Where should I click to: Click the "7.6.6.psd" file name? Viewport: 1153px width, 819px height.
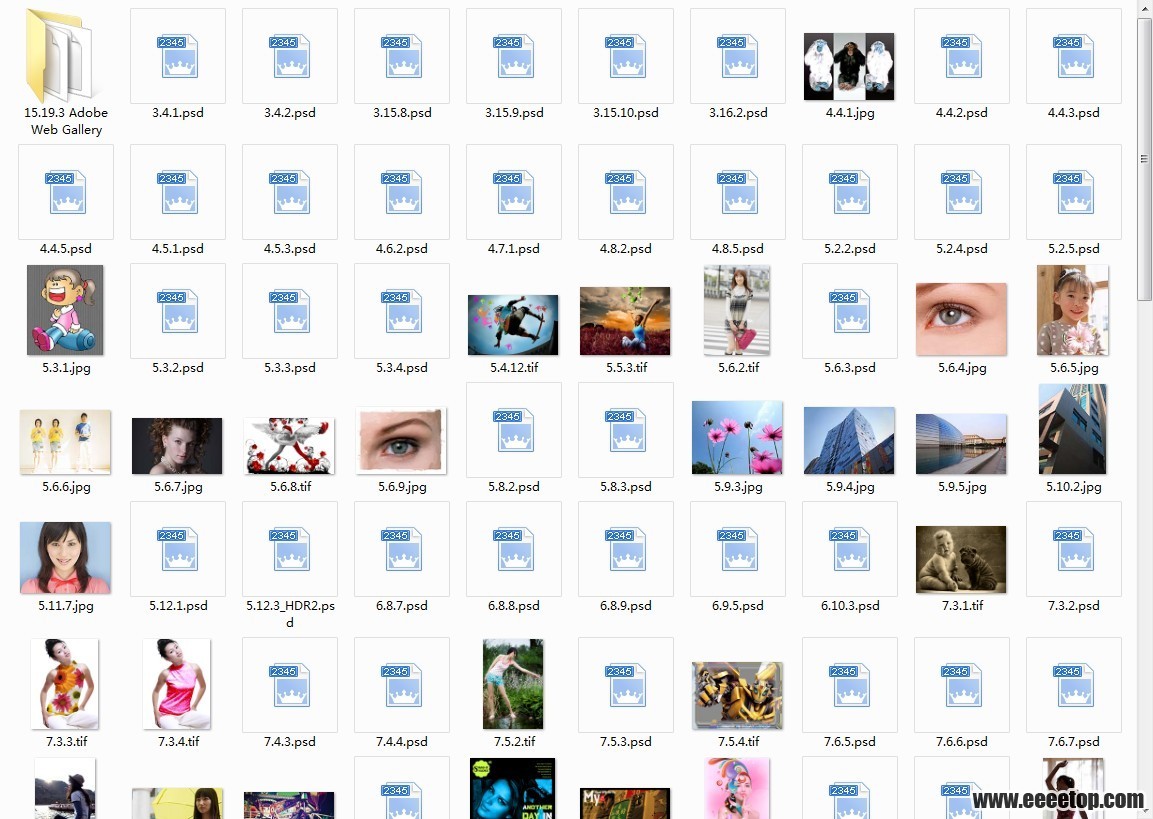coord(962,741)
